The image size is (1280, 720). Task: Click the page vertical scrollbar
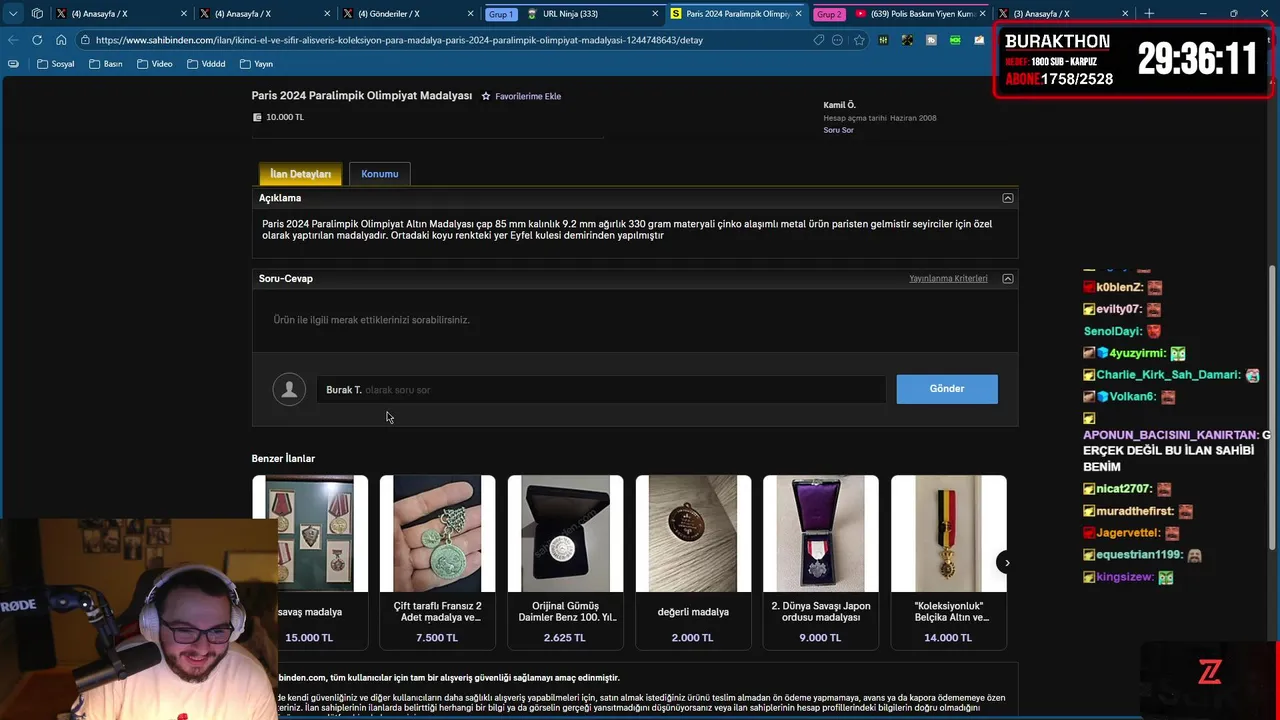tap(1272, 406)
